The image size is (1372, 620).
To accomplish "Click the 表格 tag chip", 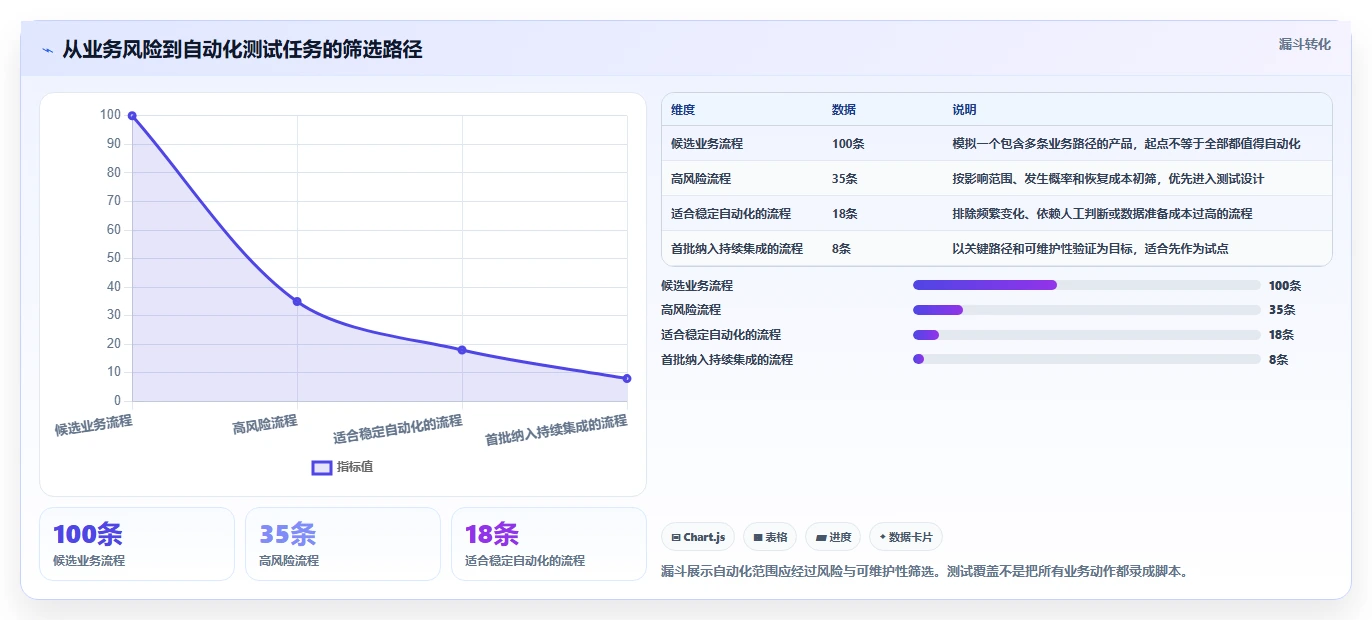I will coord(770,537).
